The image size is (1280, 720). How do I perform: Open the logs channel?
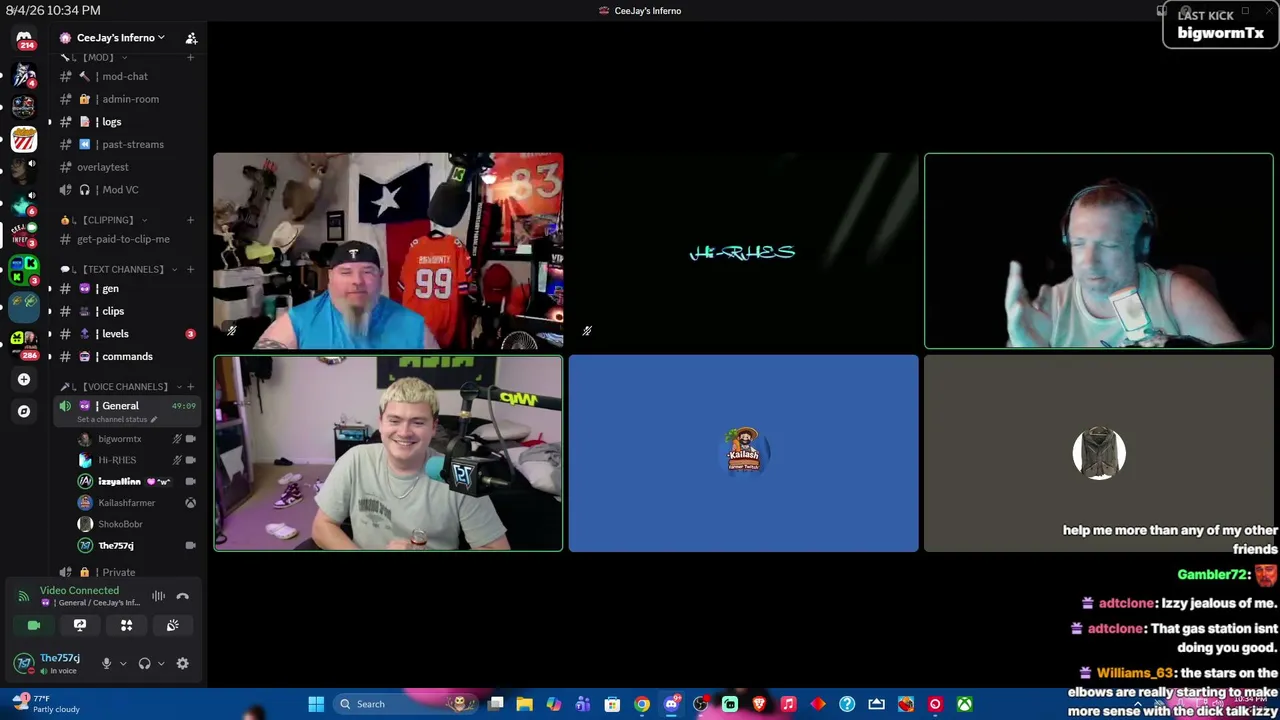coord(127,122)
